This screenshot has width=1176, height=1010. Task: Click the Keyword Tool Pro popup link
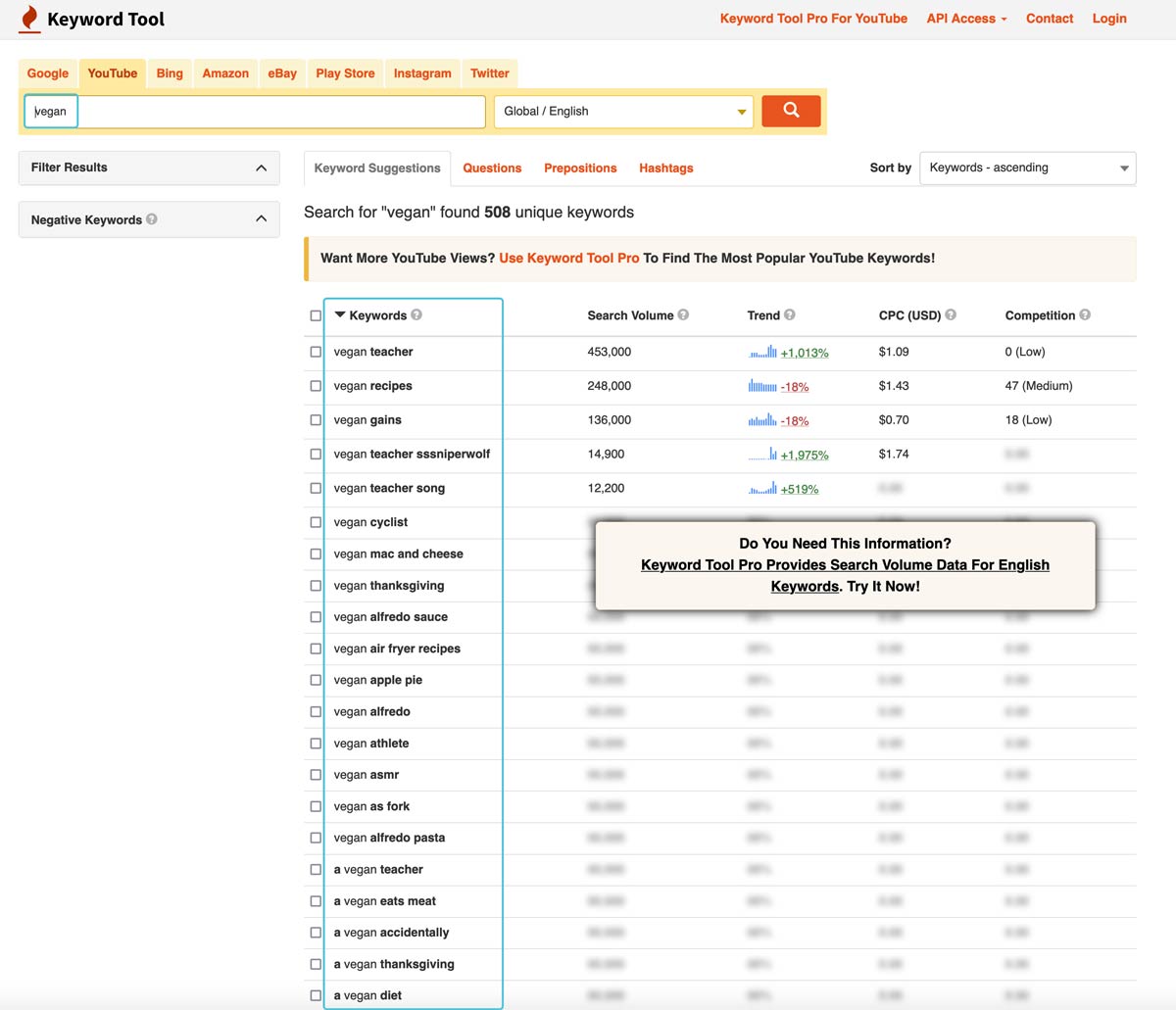tap(845, 576)
